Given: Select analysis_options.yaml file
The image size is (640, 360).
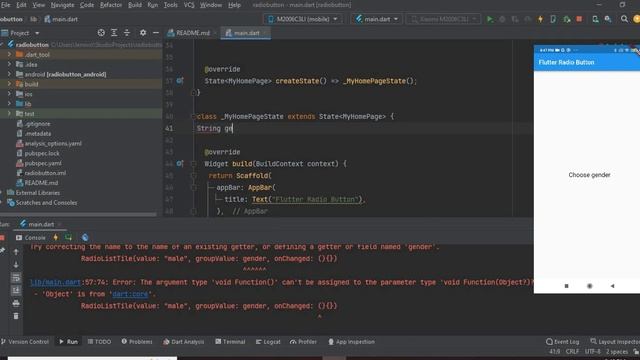Looking at the screenshot, I should (x=53, y=143).
